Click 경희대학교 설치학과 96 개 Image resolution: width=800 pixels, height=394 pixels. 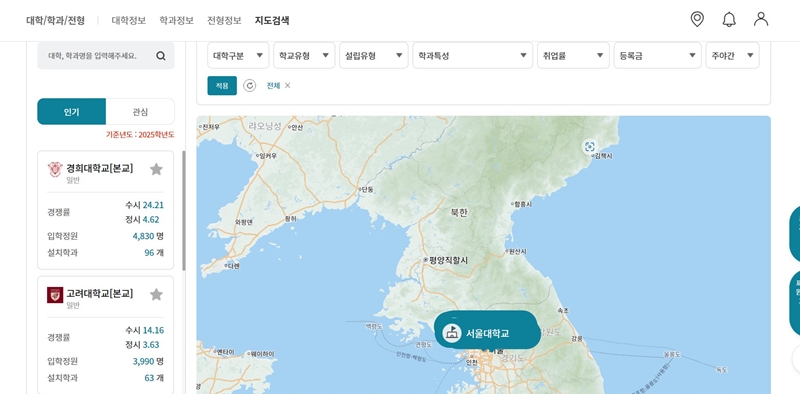pyautogui.click(x=154, y=253)
